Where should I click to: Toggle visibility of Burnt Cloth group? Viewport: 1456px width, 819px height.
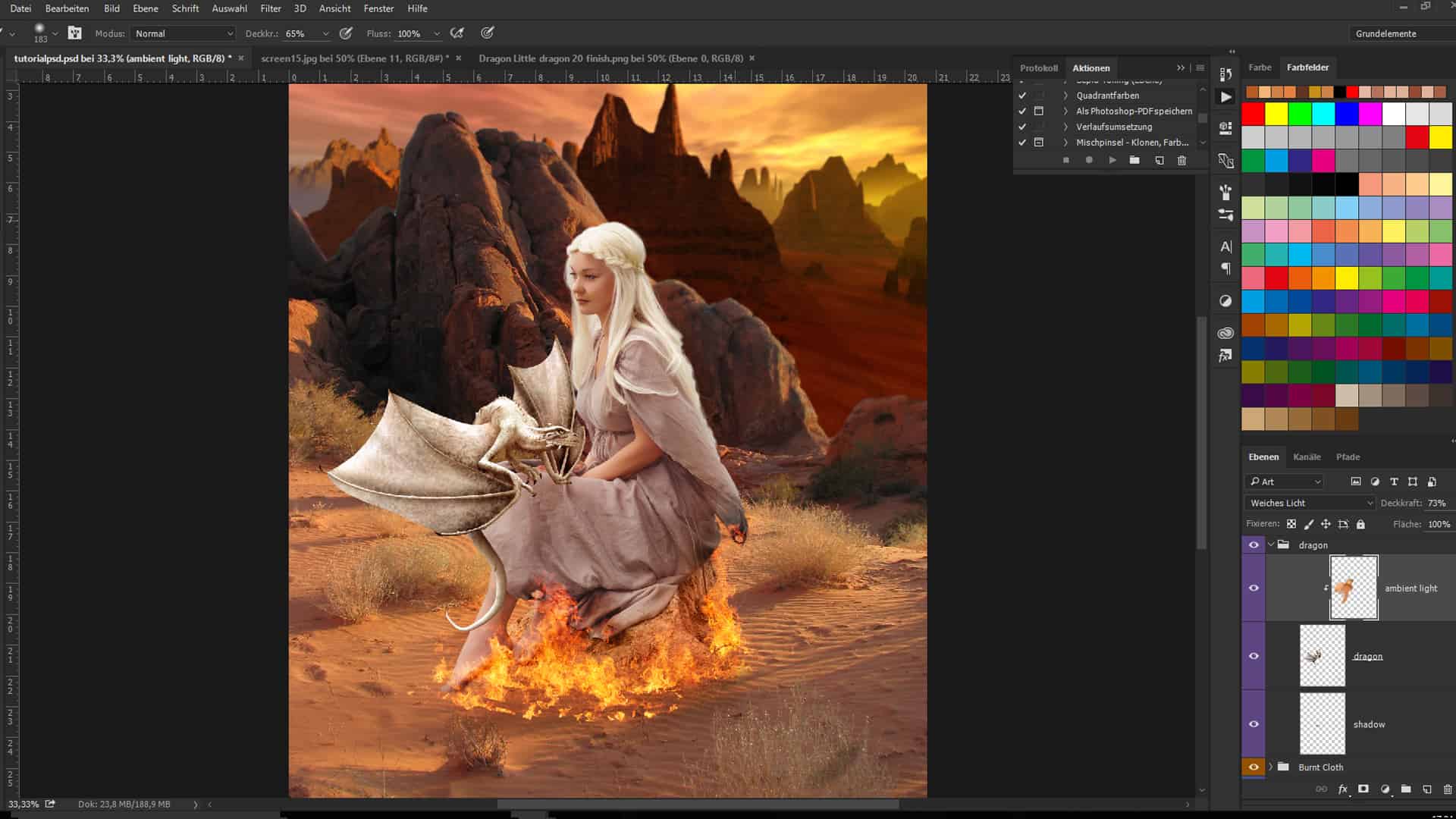(1254, 767)
